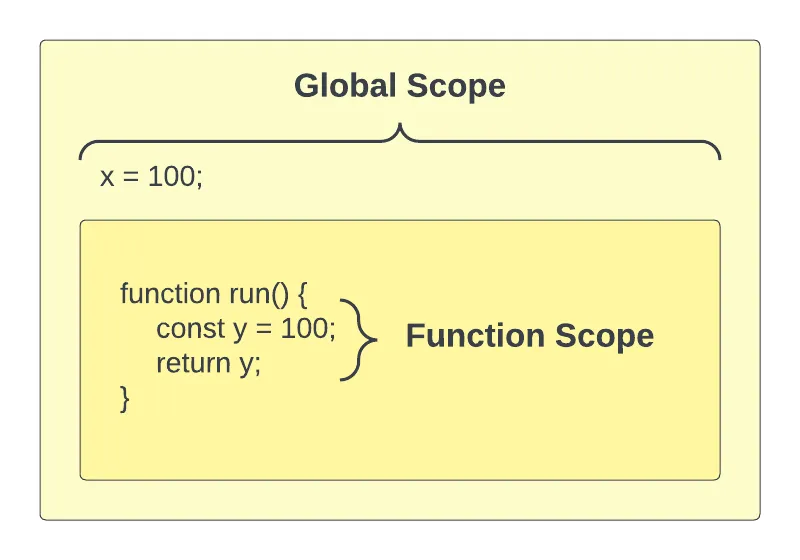Screen dimensions: 800x560
Task: Click the opening brace after run()
Action: [x=308, y=294]
